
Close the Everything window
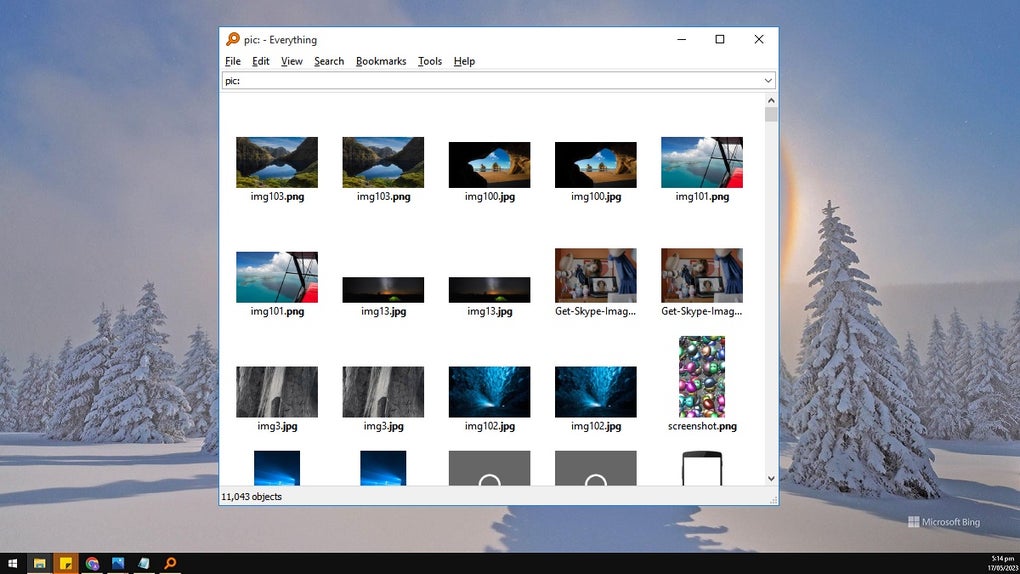pyautogui.click(x=758, y=40)
